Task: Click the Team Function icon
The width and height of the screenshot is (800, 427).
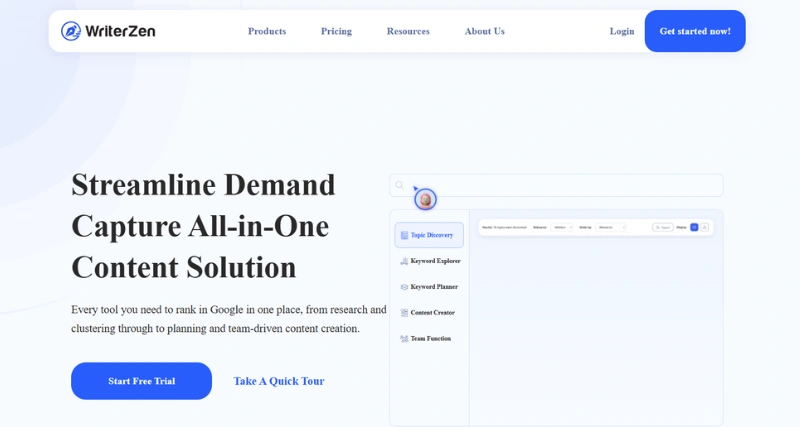Action: 404,339
